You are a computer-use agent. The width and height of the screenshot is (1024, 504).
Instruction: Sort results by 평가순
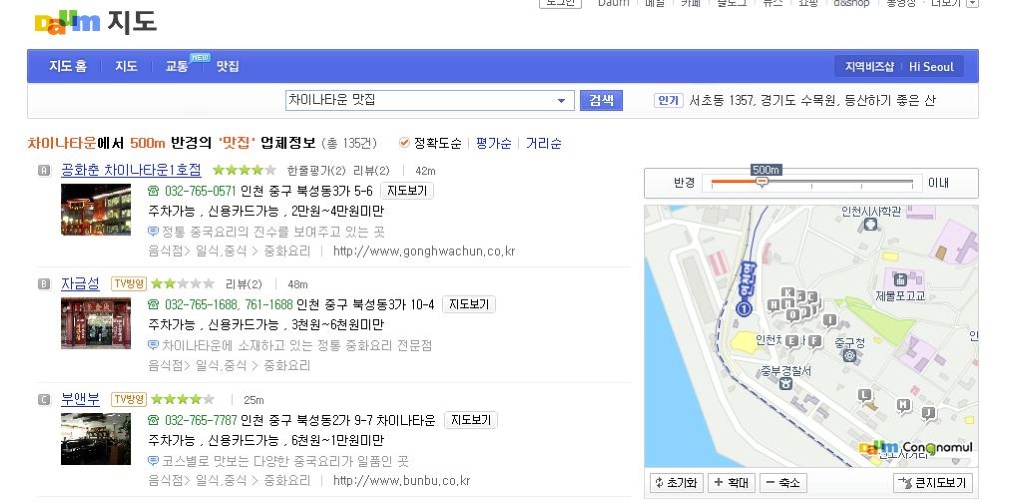(x=494, y=143)
